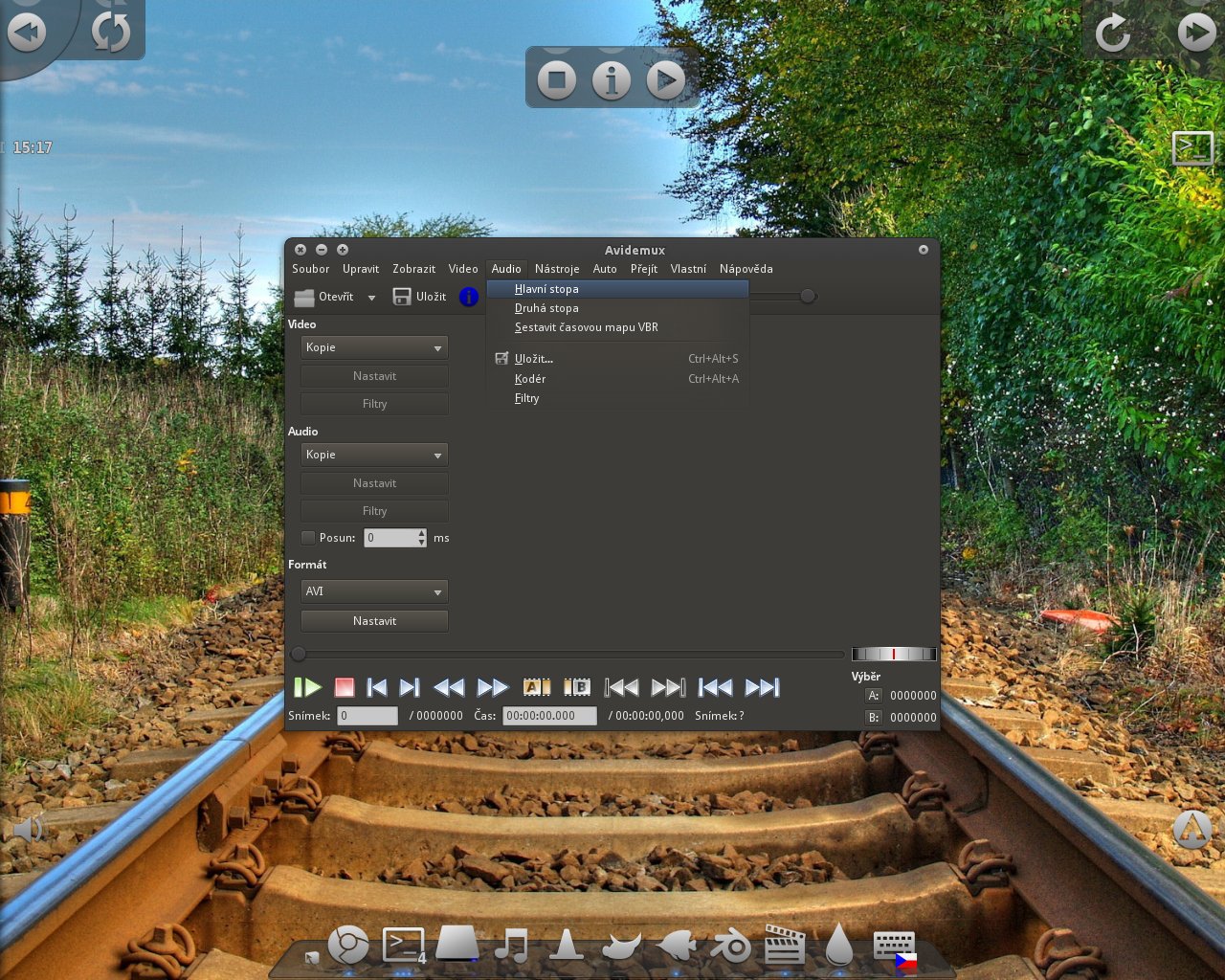Click the desktop speaker volume icon
The height and width of the screenshot is (980, 1225).
(x=28, y=829)
